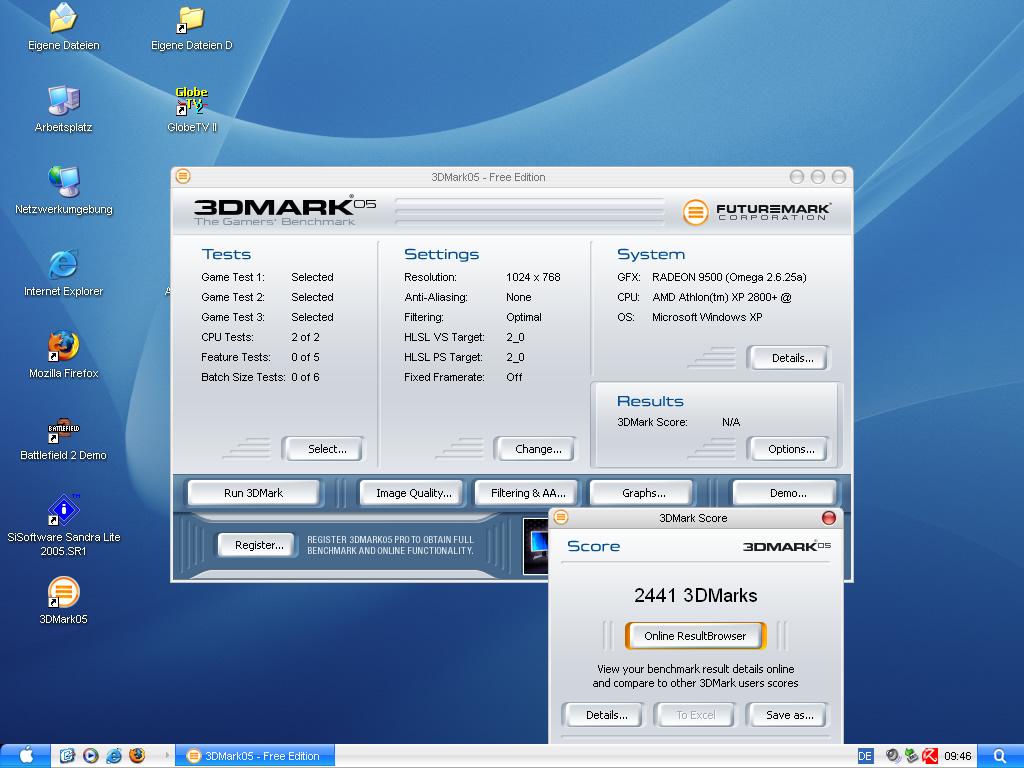
Task: Open the Image Quality... tool
Action: pyautogui.click(x=413, y=493)
